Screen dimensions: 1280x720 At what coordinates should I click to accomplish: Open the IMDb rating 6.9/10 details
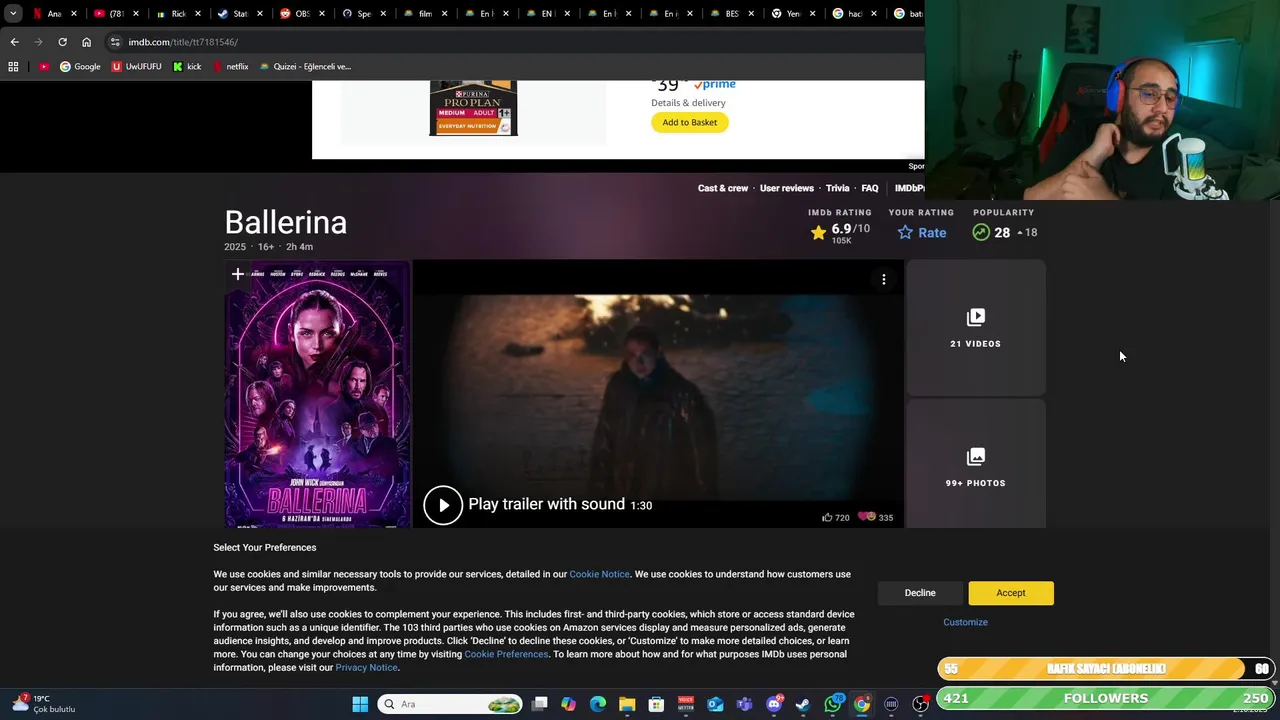pyautogui.click(x=840, y=233)
